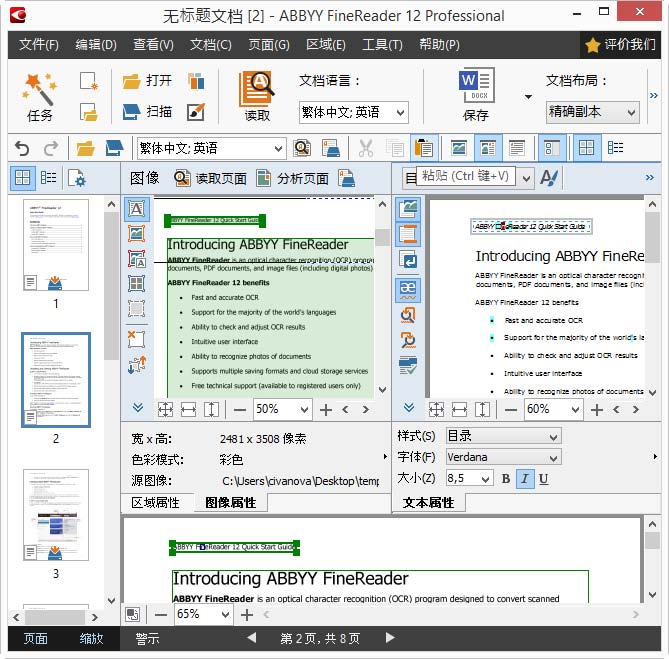Click the text pane ligature æ tool
This screenshot has width=669, height=659.
tap(408, 290)
